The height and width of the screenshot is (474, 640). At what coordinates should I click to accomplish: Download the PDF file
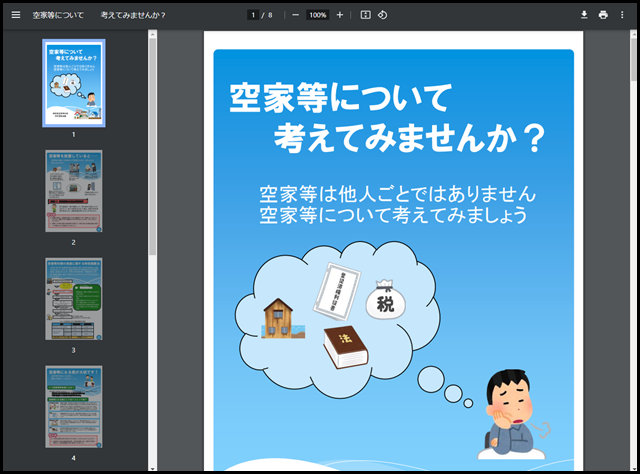584,15
